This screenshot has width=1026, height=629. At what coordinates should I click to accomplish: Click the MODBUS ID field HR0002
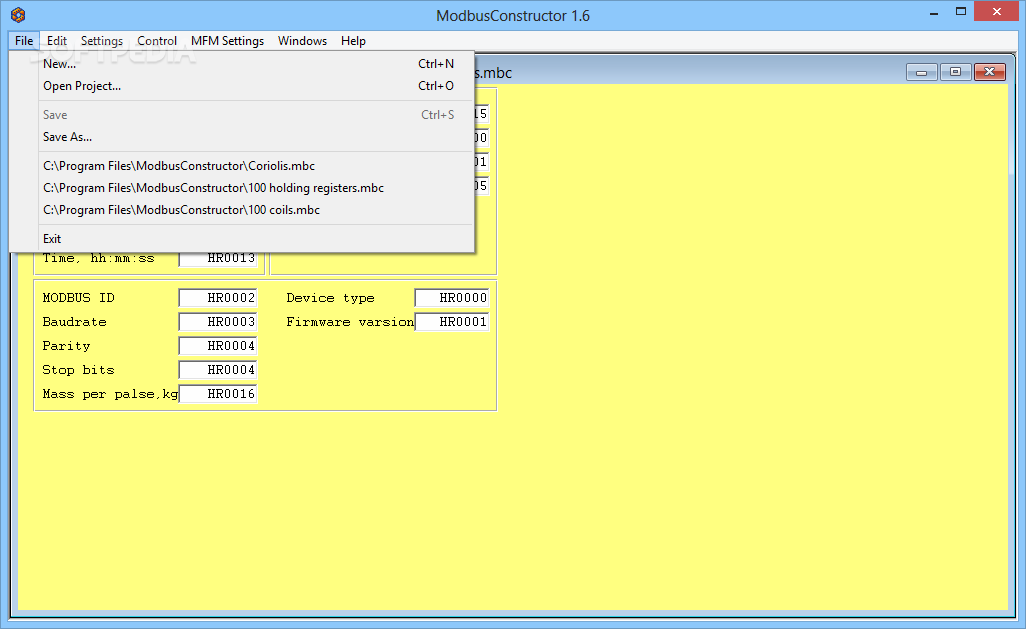218,298
